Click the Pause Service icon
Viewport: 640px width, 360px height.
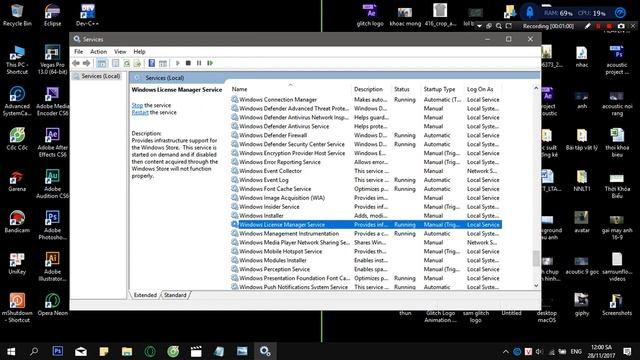[199, 63]
